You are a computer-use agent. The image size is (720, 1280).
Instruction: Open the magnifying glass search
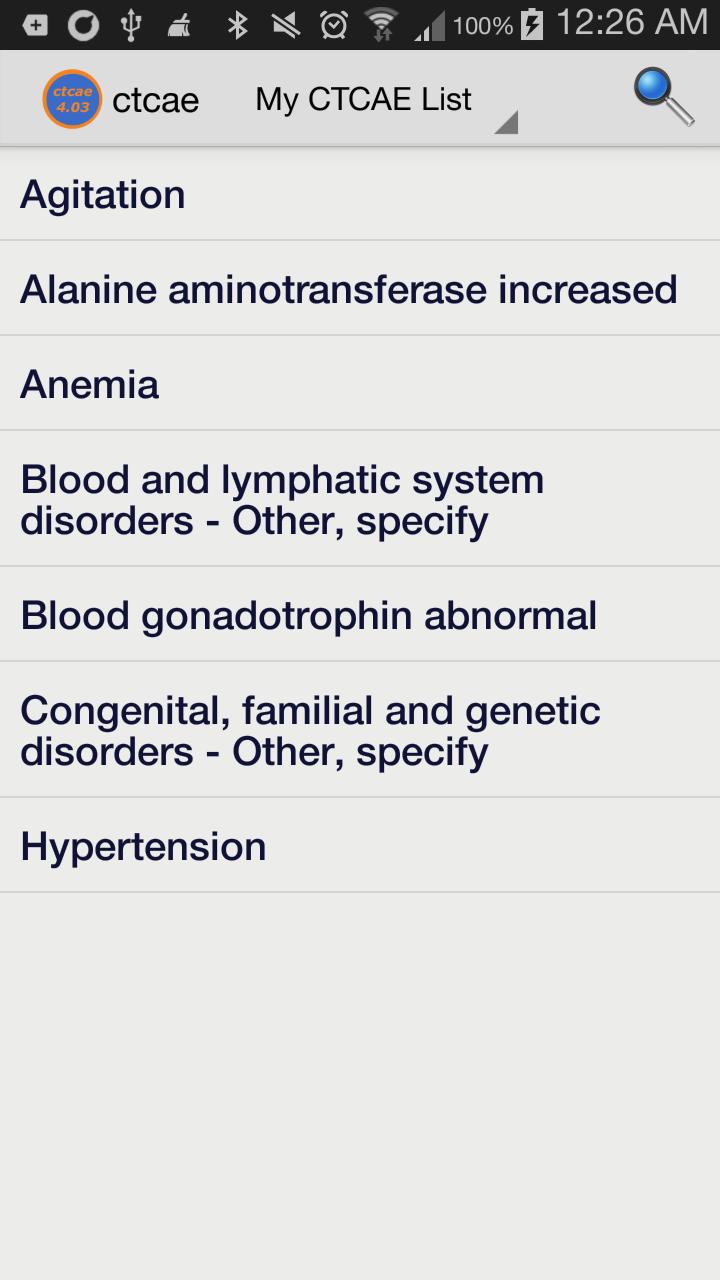point(663,97)
